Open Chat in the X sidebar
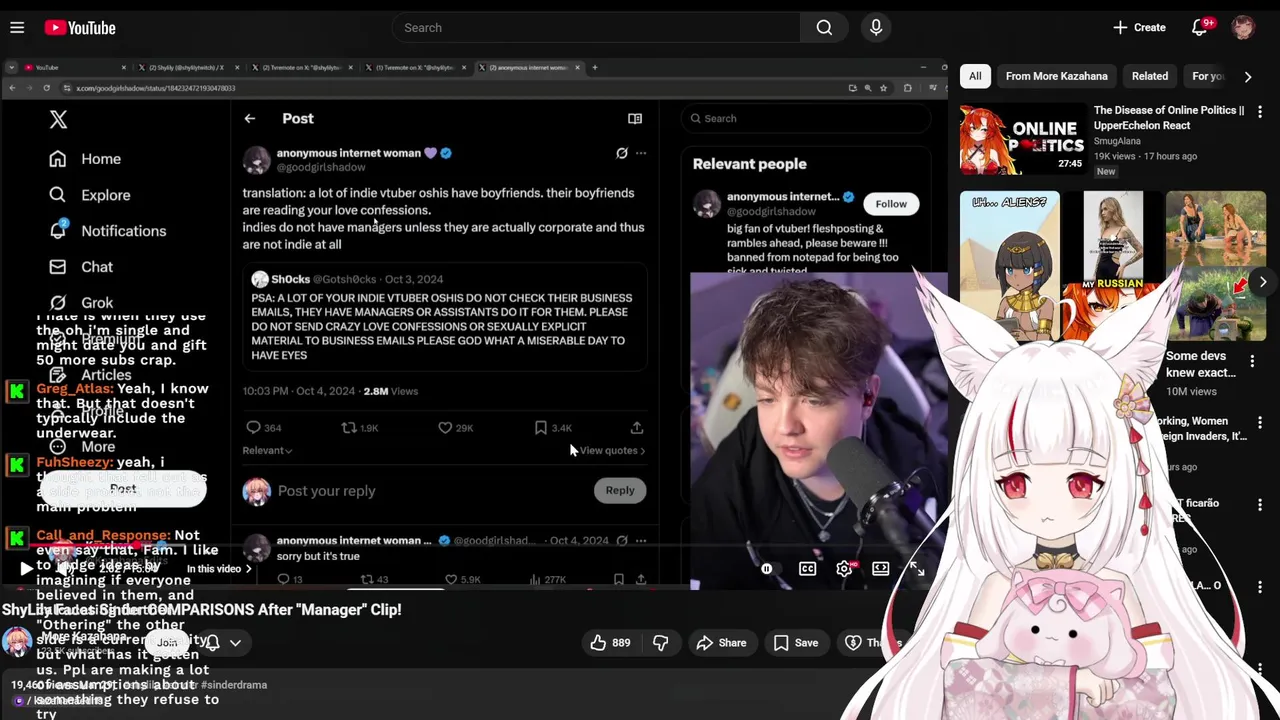The image size is (1280, 720). 82,267
